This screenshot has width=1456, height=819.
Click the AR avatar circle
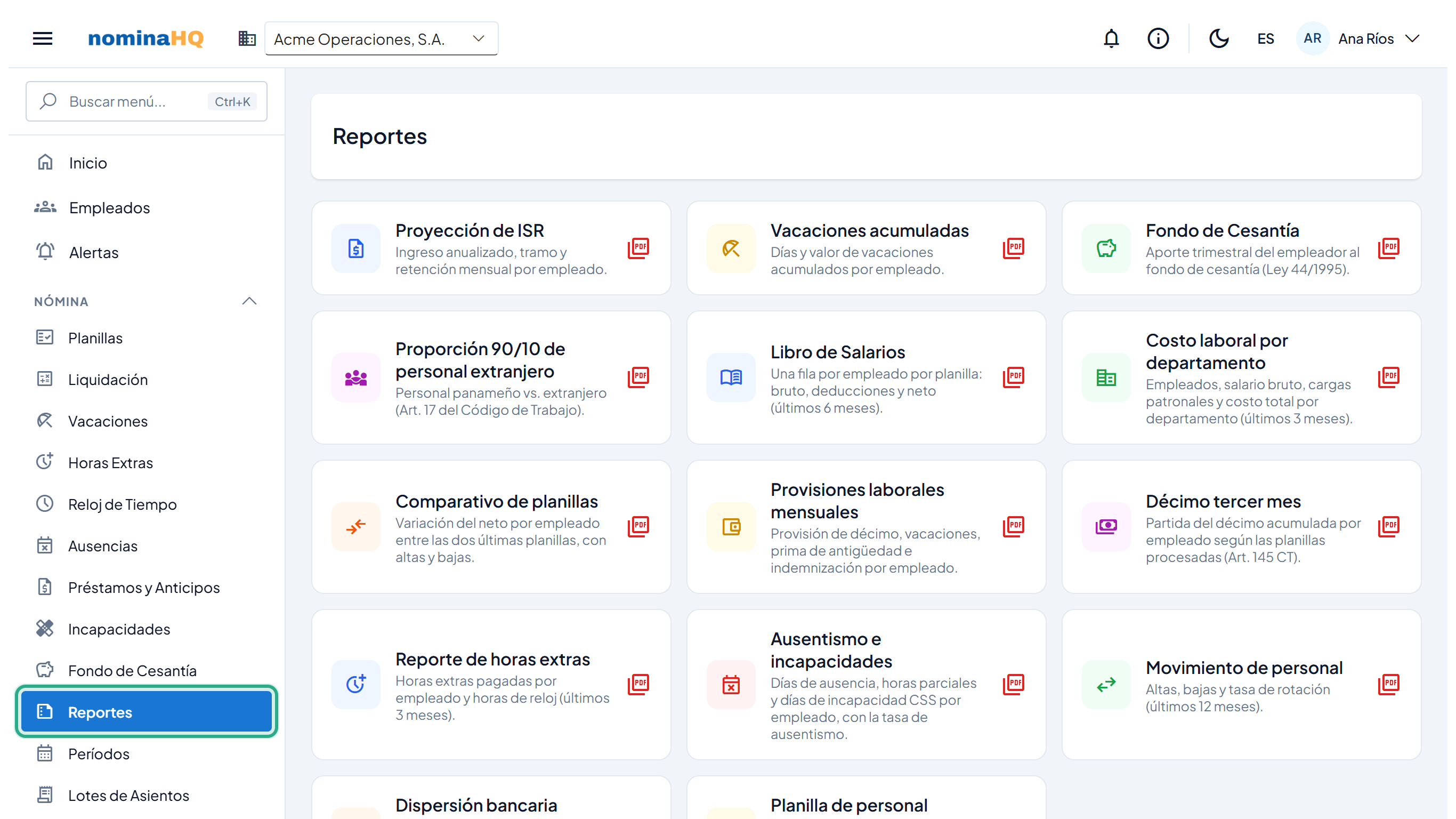(1312, 38)
